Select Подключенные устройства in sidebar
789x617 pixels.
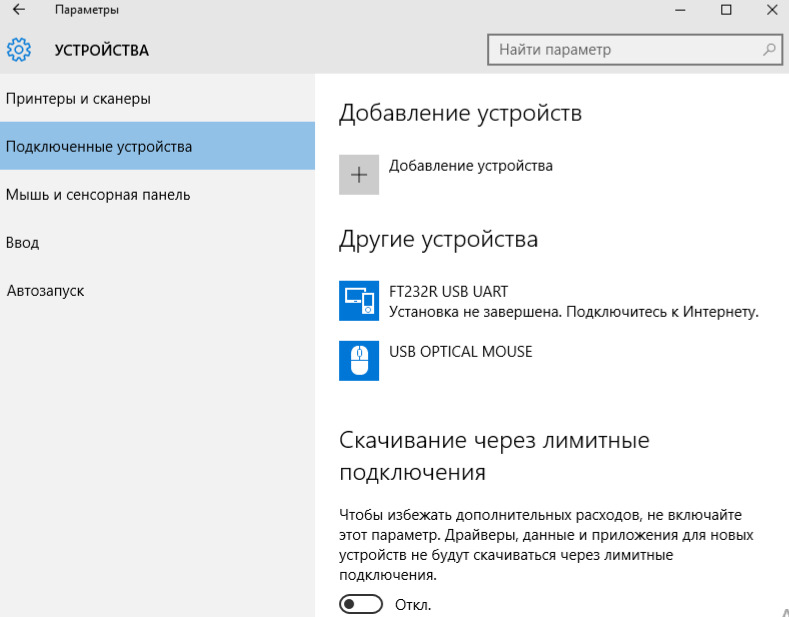pos(157,146)
